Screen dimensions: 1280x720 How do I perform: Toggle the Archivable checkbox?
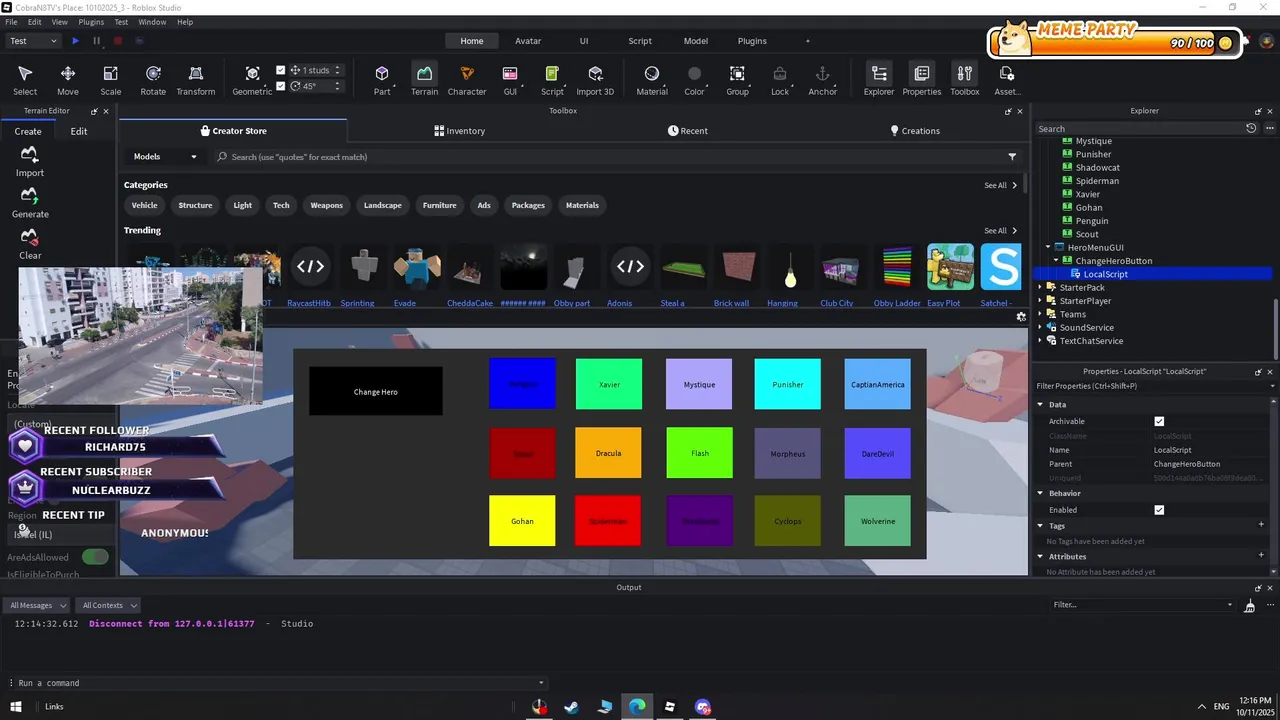(x=1159, y=421)
